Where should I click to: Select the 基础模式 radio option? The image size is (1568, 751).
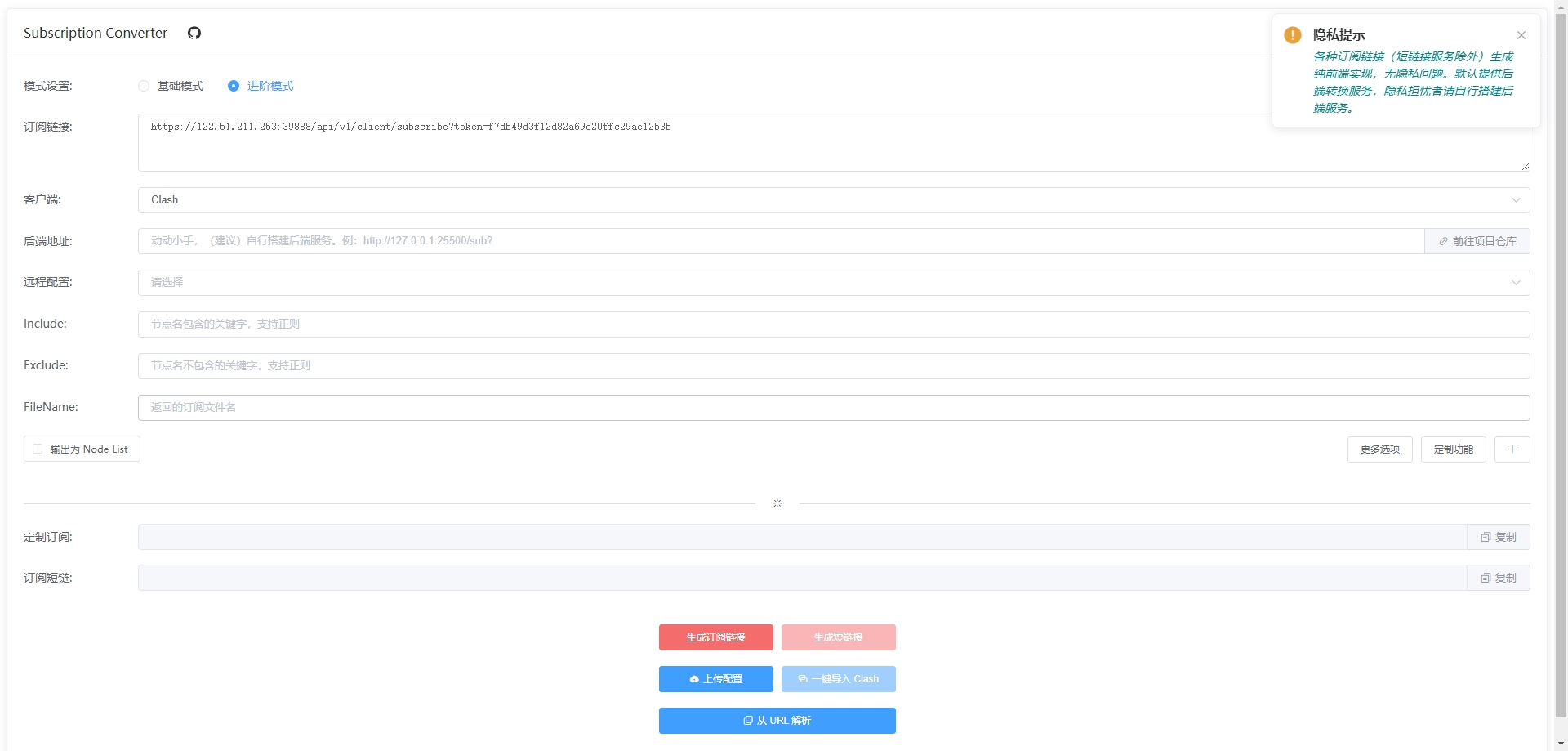tap(144, 86)
